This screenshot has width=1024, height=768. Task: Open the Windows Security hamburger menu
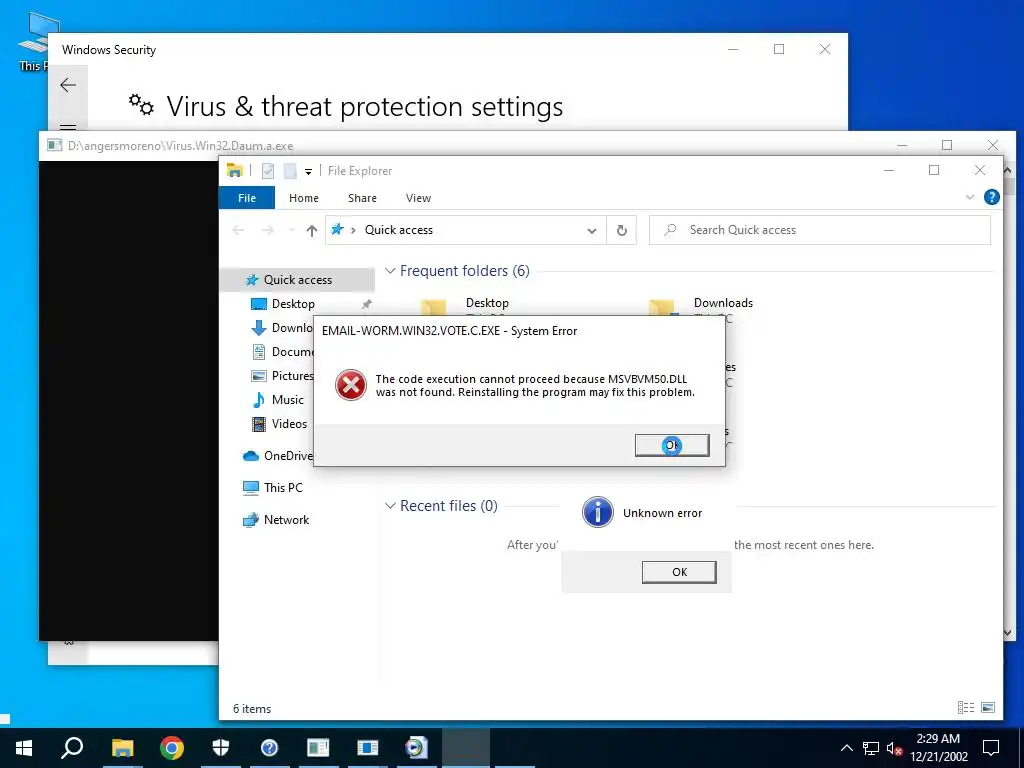point(68,127)
